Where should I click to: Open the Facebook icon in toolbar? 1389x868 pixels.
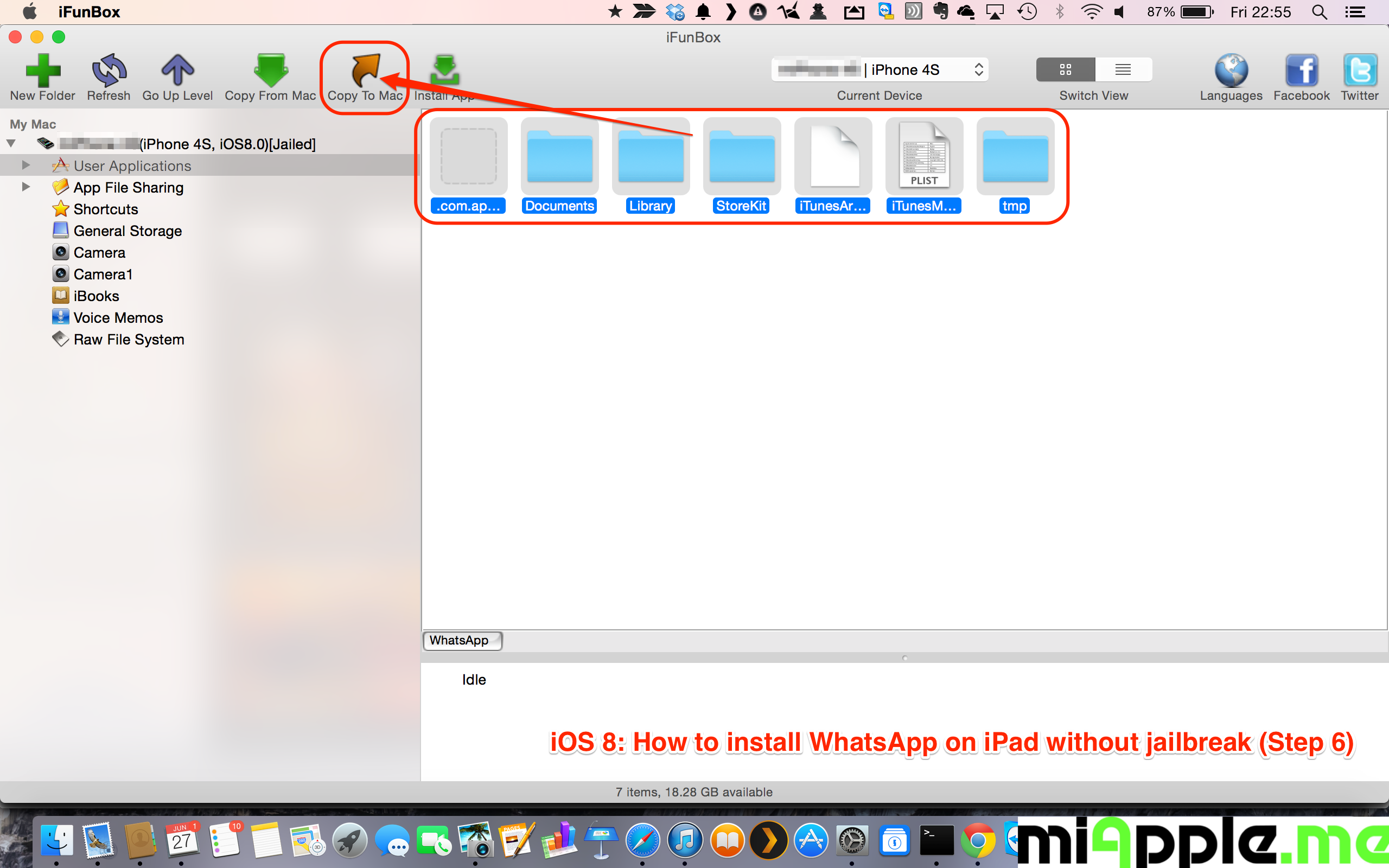coord(1301,71)
